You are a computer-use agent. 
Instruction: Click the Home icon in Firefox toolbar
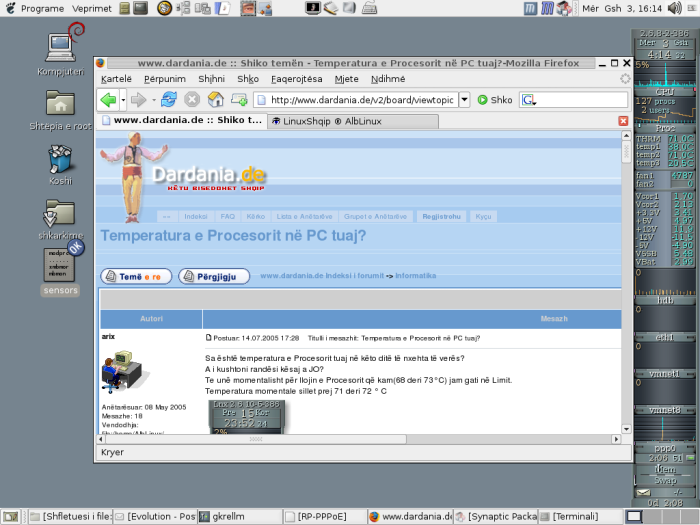(x=215, y=100)
